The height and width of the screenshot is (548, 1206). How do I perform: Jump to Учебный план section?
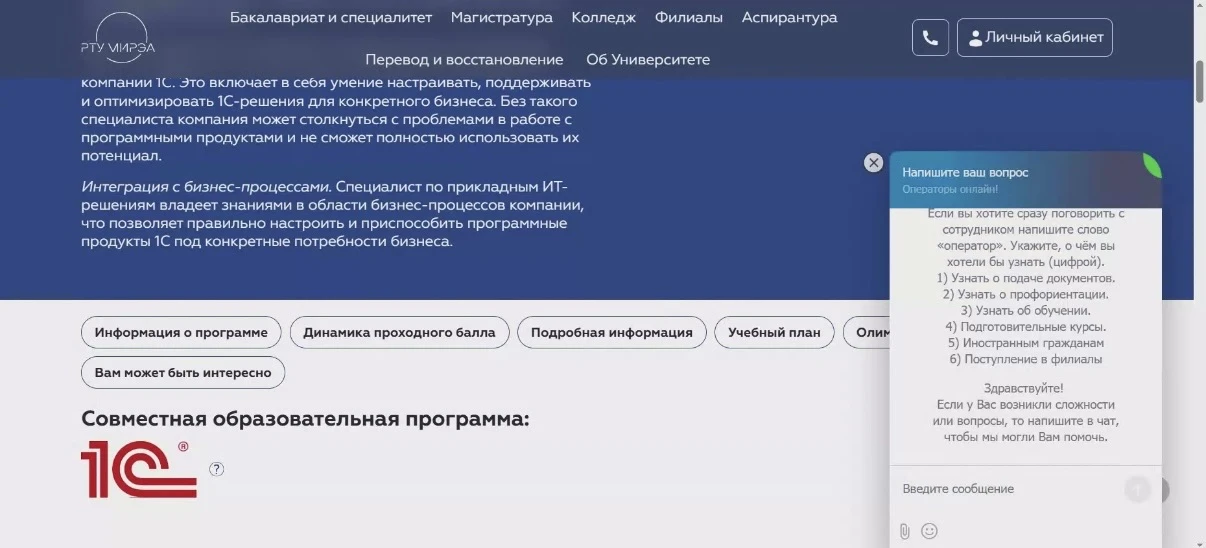774,333
